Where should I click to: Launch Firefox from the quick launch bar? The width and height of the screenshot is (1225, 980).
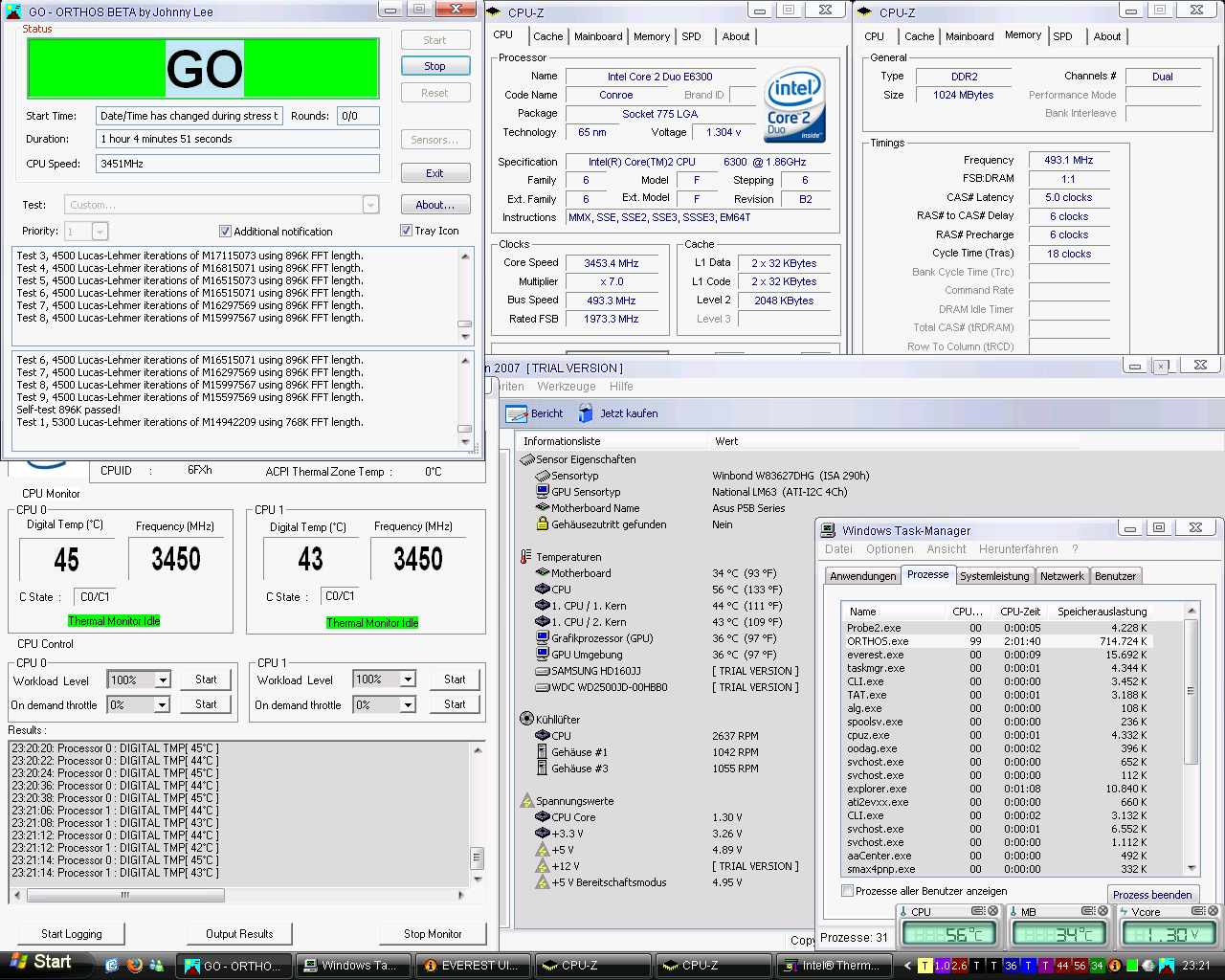coord(134,965)
